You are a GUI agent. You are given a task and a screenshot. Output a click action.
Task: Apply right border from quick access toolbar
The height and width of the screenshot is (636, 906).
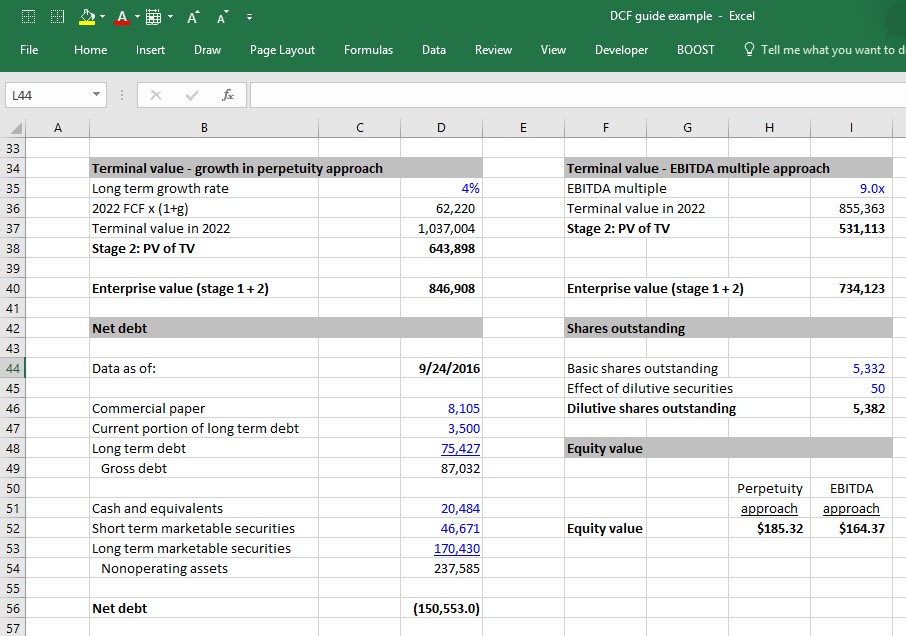pos(57,17)
